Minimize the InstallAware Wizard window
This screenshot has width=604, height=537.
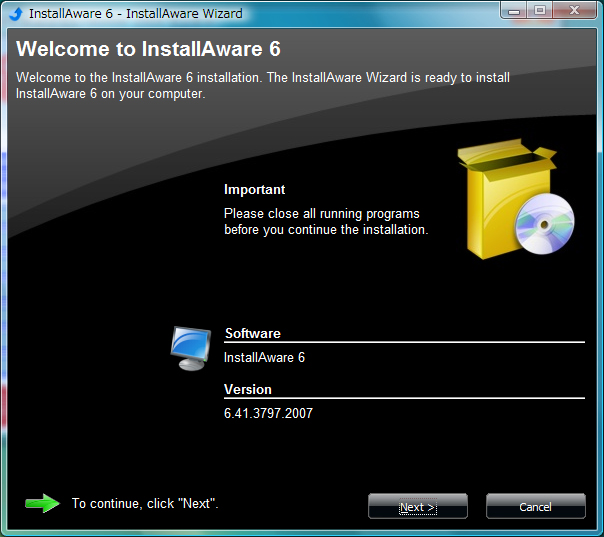(x=514, y=11)
